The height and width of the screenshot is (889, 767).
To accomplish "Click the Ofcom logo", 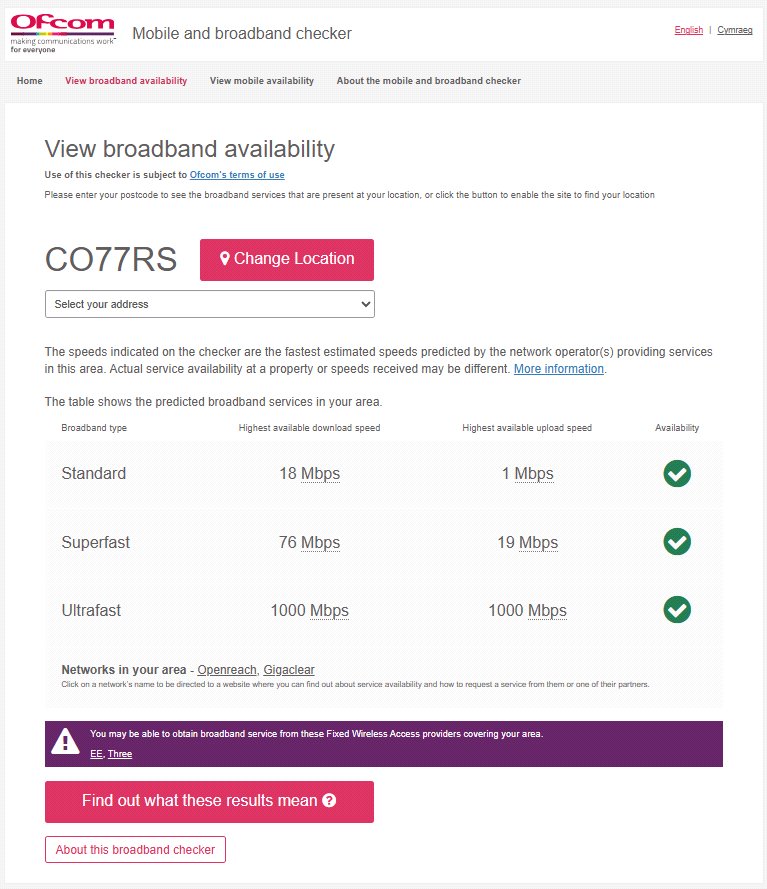I will click(x=63, y=34).
